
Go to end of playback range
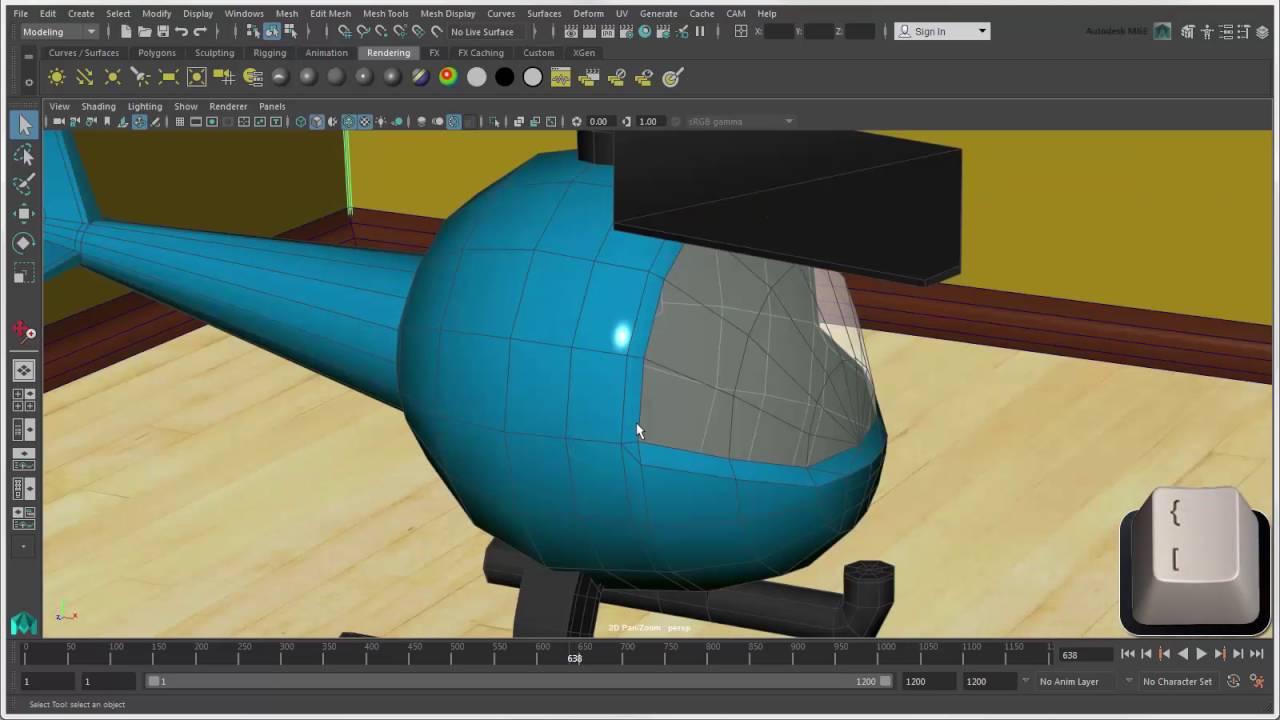coord(1257,654)
